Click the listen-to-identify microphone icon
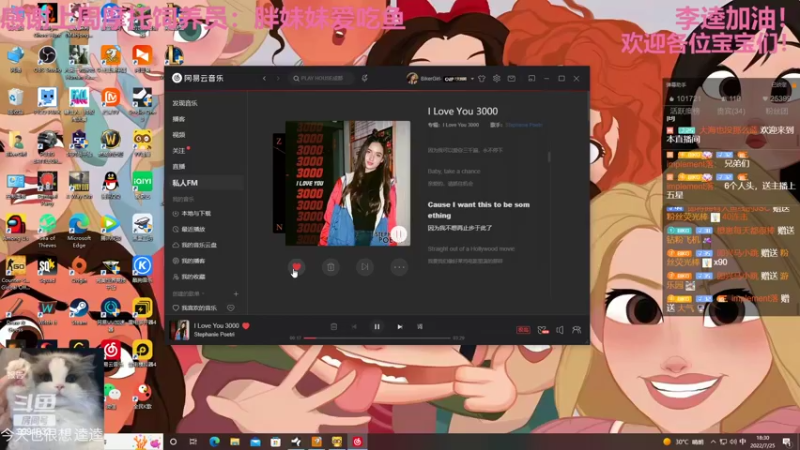Viewport: 800px width, 450px height. pyautogui.click(x=365, y=78)
